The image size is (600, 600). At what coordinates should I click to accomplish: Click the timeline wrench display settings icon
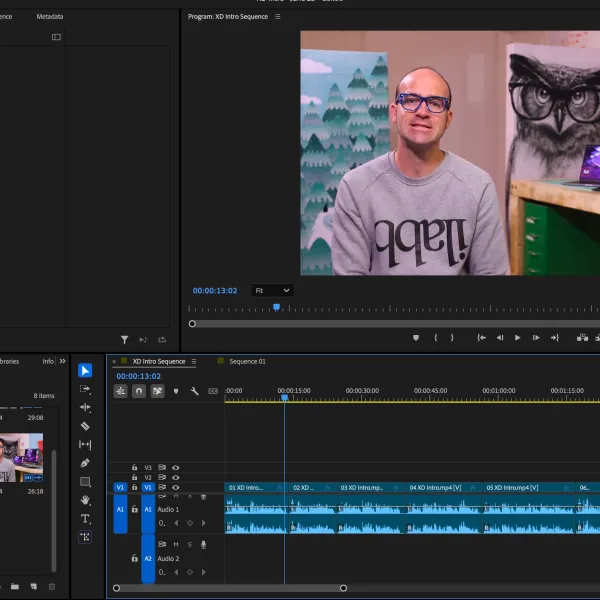[x=194, y=391]
